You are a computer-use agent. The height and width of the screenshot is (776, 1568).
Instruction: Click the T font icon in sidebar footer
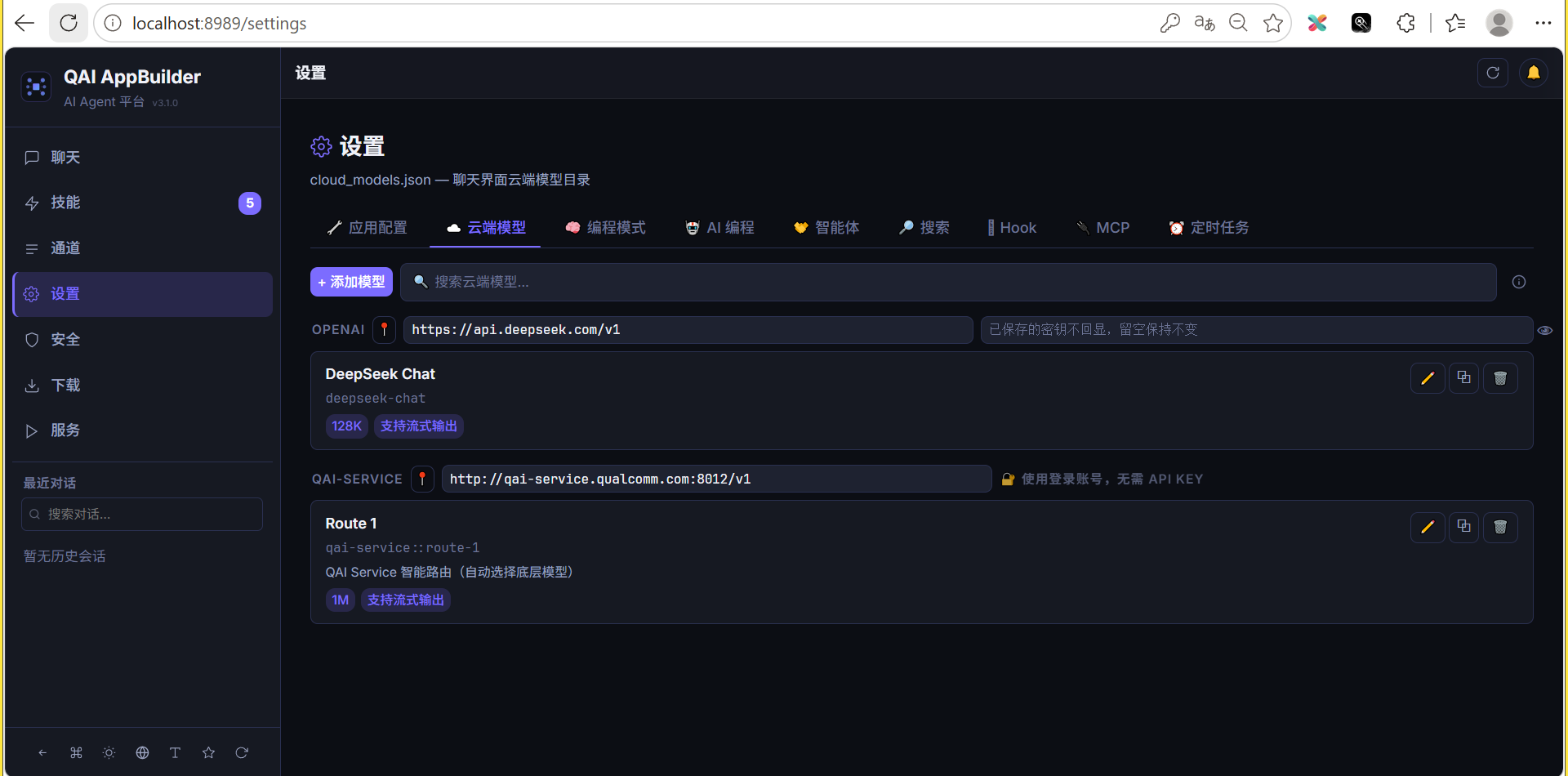pyautogui.click(x=175, y=753)
